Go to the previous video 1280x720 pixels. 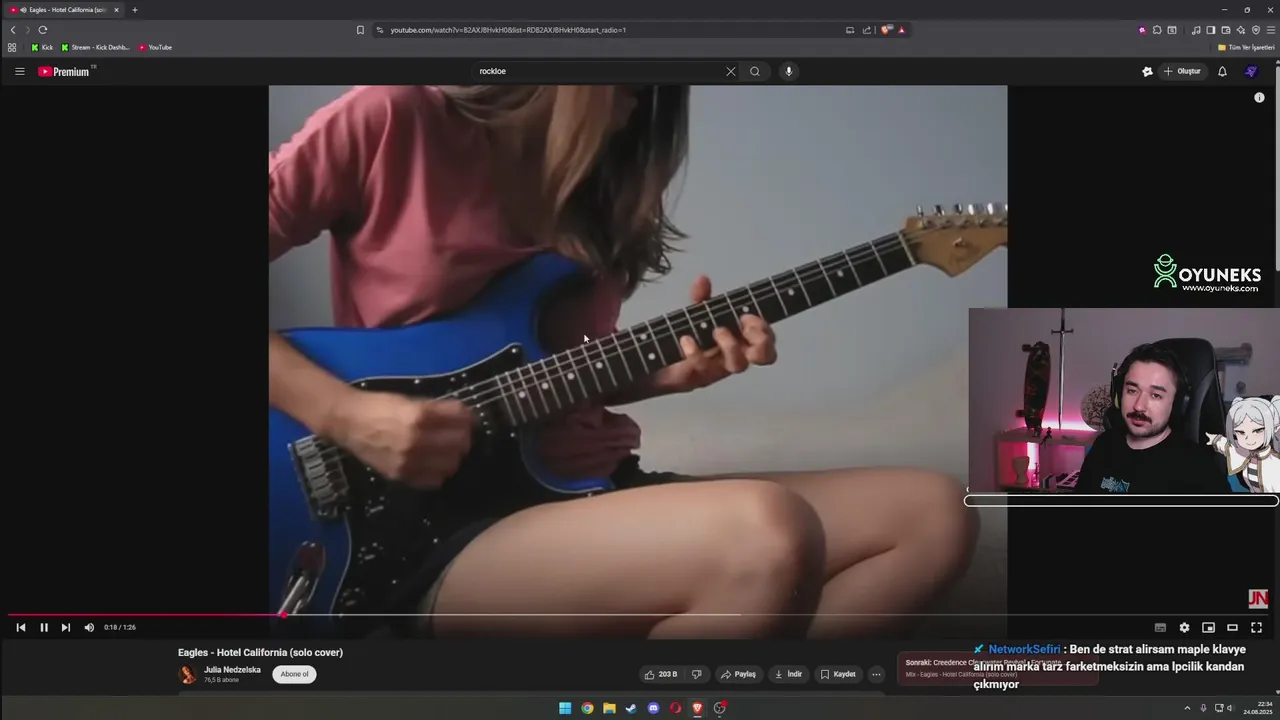pos(21,627)
